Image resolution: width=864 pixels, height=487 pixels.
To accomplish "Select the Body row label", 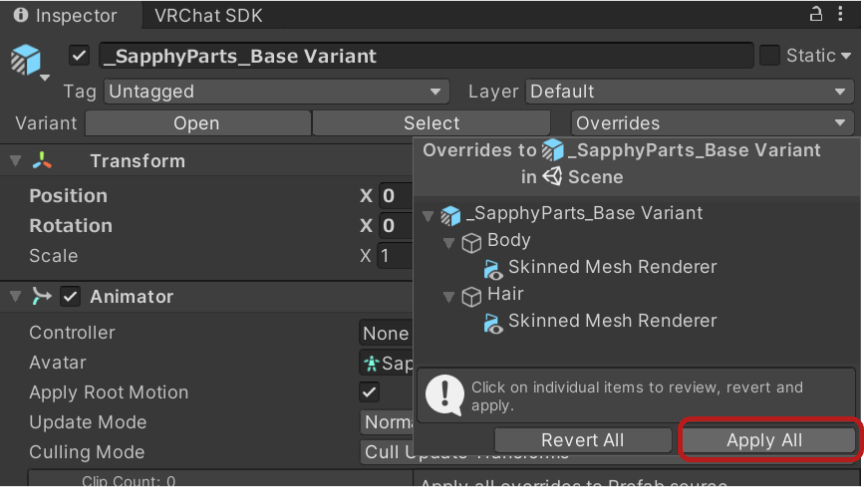I will 509,240.
